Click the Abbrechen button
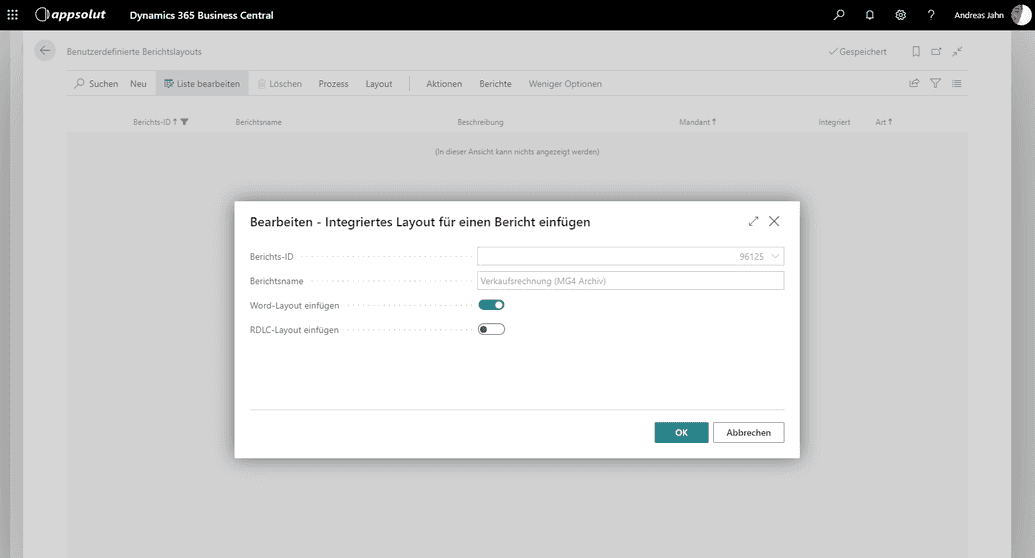Screen dimensions: 1035x558 click(748, 432)
